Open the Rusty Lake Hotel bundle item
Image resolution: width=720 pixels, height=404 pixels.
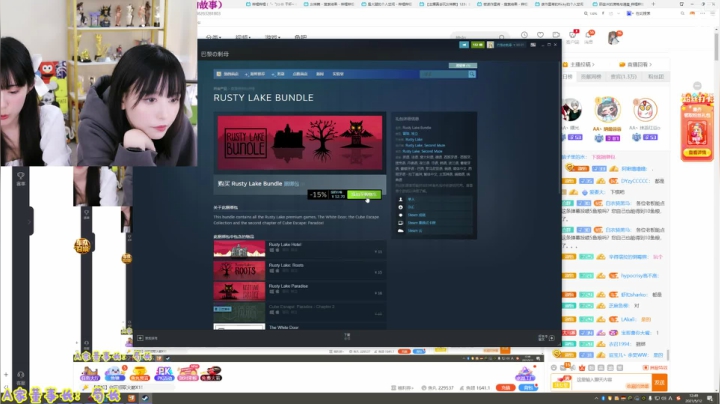point(299,248)
